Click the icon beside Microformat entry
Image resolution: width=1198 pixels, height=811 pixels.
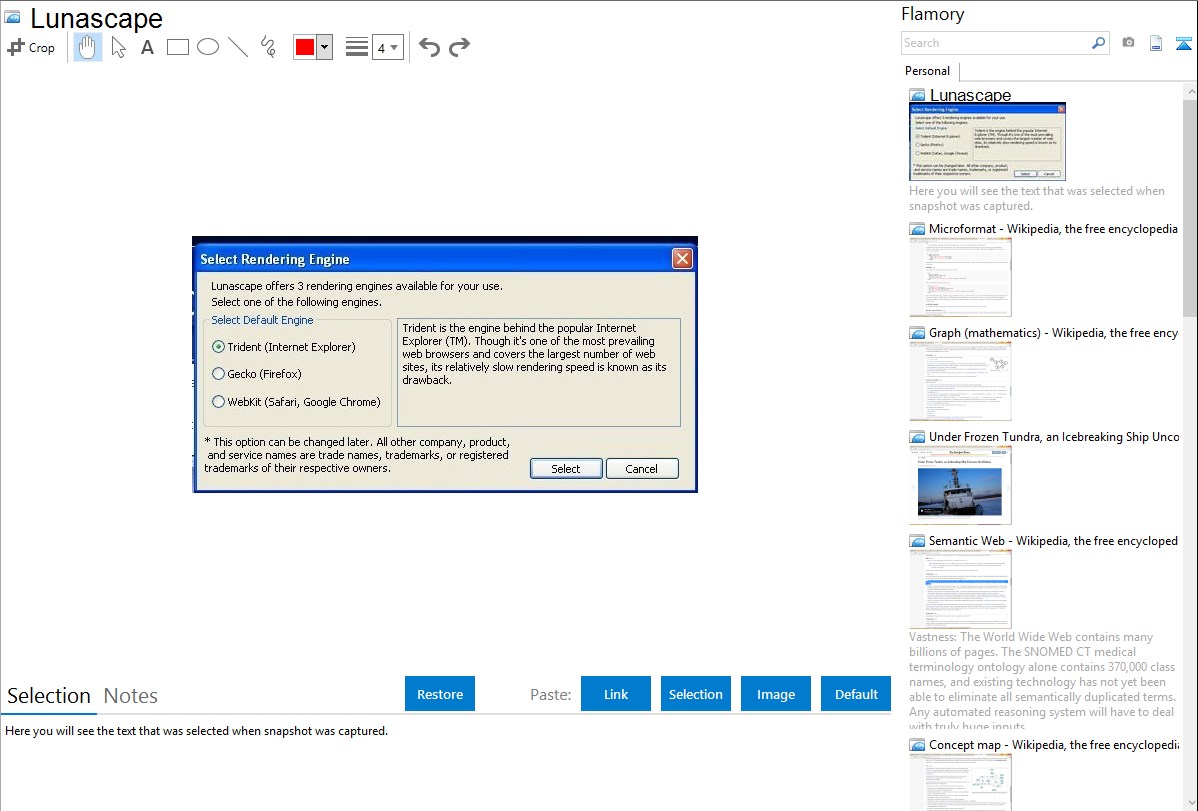click(917, 229)
